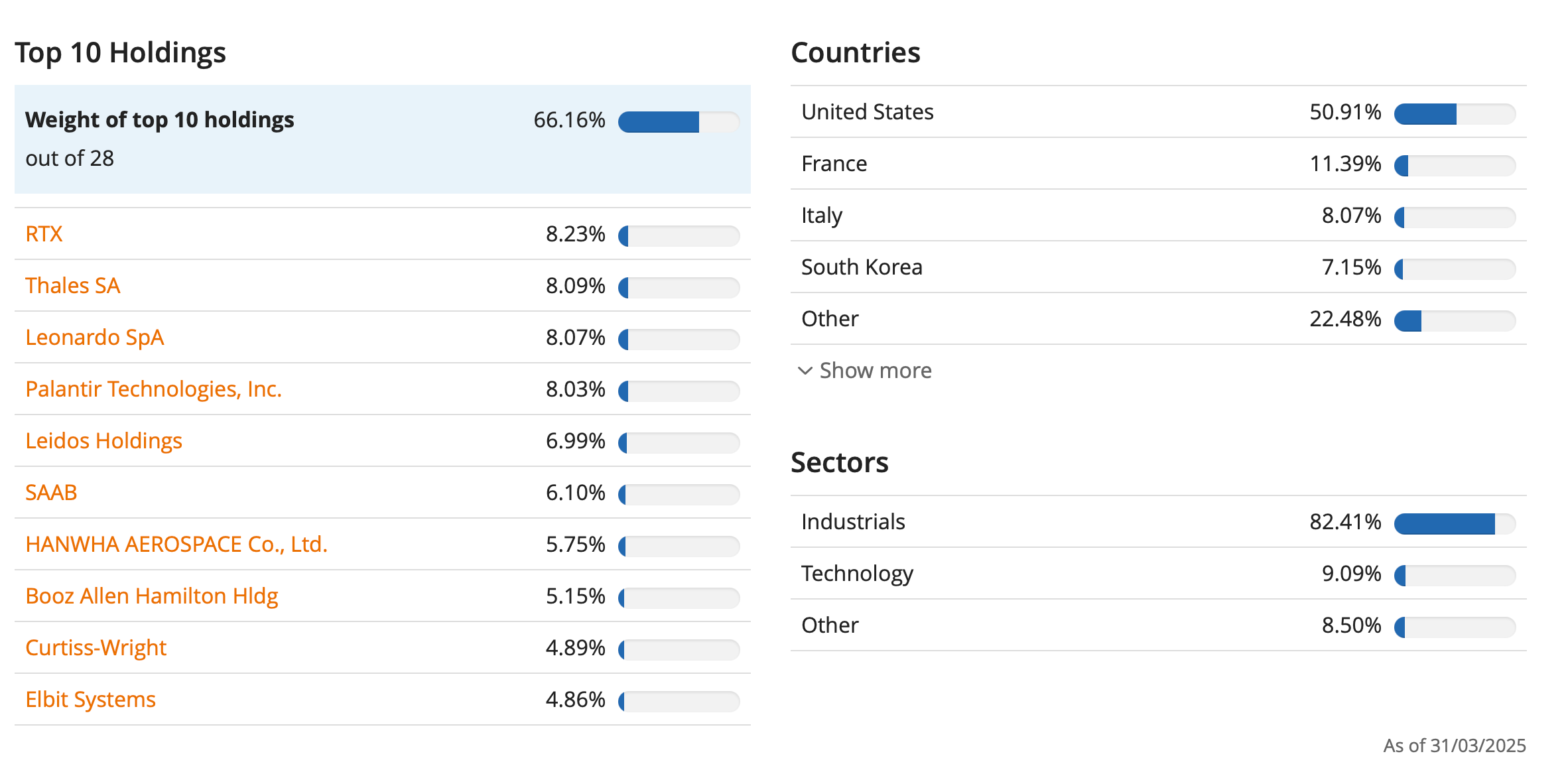Open the SAAB holding page
Screen dimensions: 1568x772
pyautogui.click(x=51, y=493)
